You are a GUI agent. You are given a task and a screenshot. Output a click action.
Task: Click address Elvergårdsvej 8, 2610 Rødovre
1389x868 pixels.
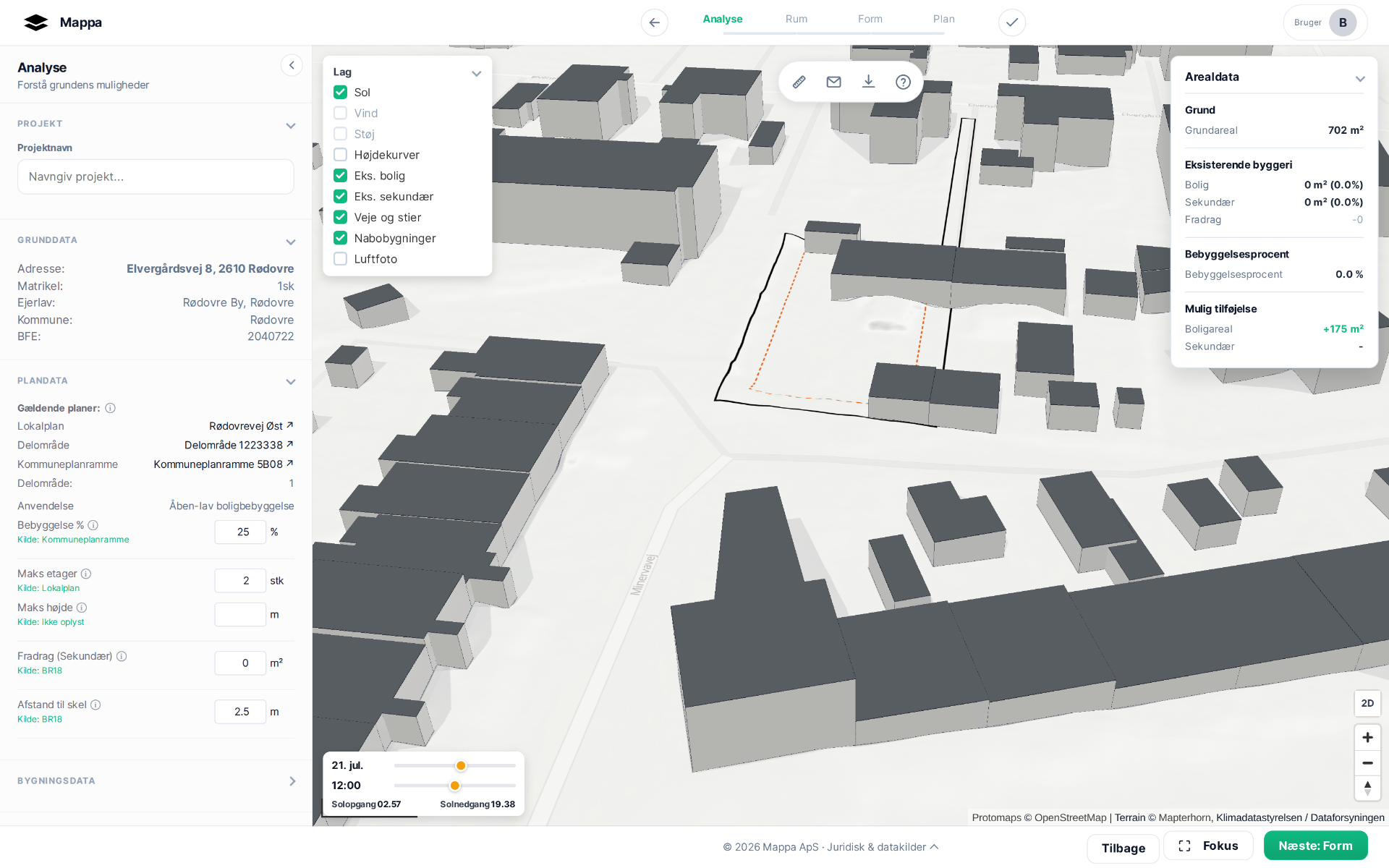(210, 268)
